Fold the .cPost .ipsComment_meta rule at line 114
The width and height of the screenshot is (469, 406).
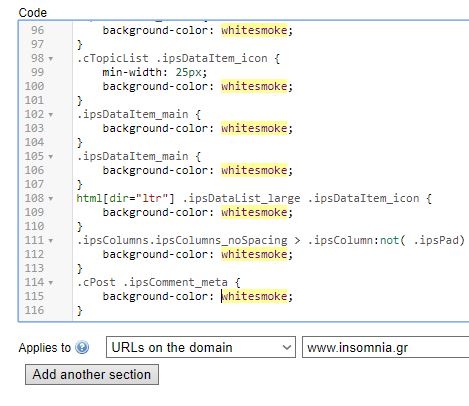coord(51,283)
